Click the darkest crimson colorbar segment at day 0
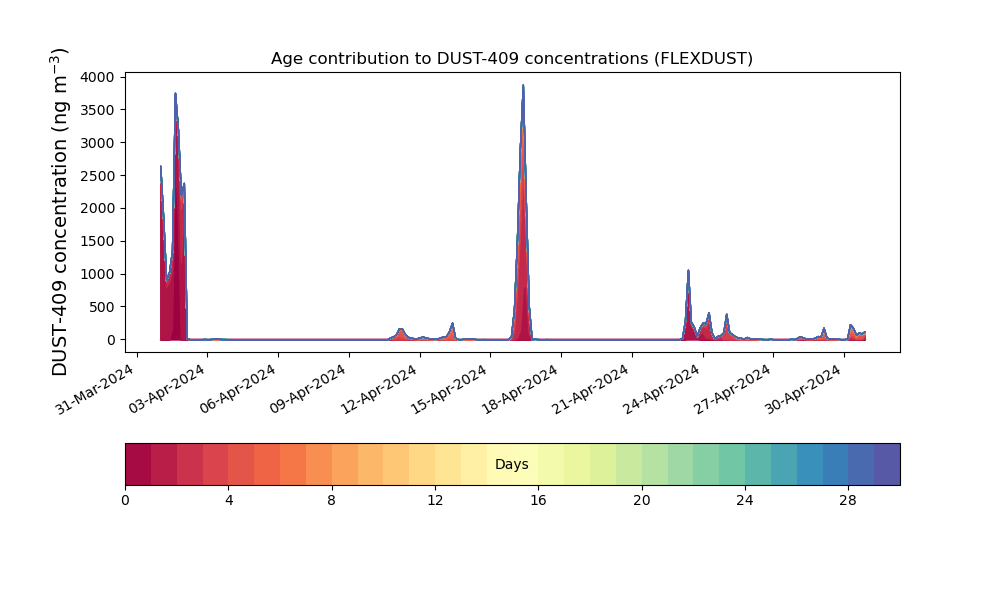Image resolution: width=1000 pixels, height=600 pixels. click(x=138, y=464)
